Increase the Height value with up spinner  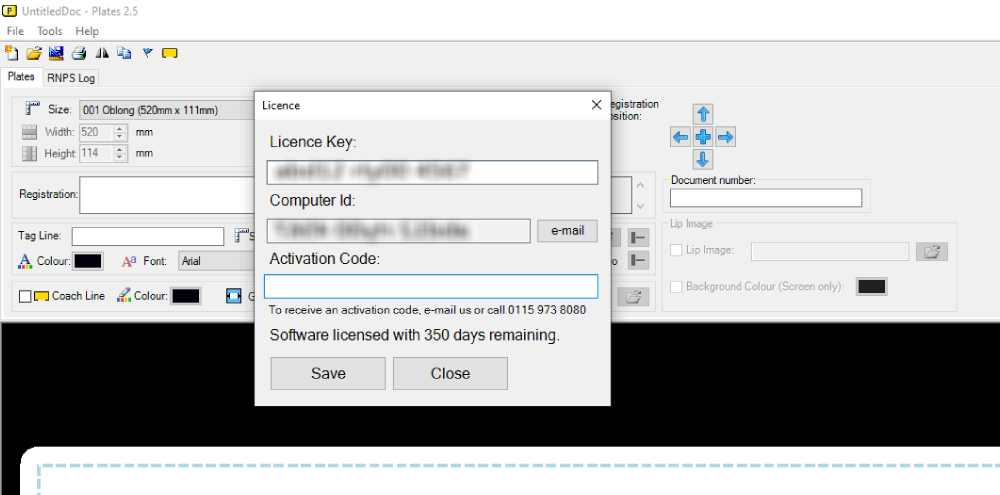pyautogui.click(x=120, y=149)
